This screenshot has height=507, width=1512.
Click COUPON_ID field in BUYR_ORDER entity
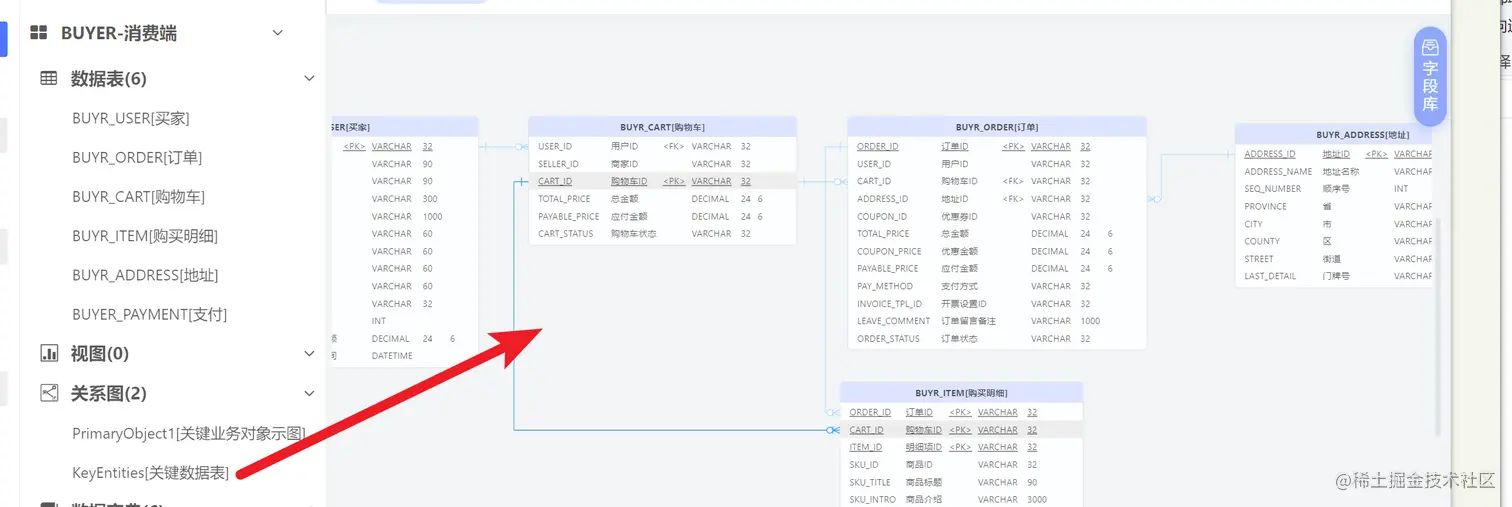882,216
